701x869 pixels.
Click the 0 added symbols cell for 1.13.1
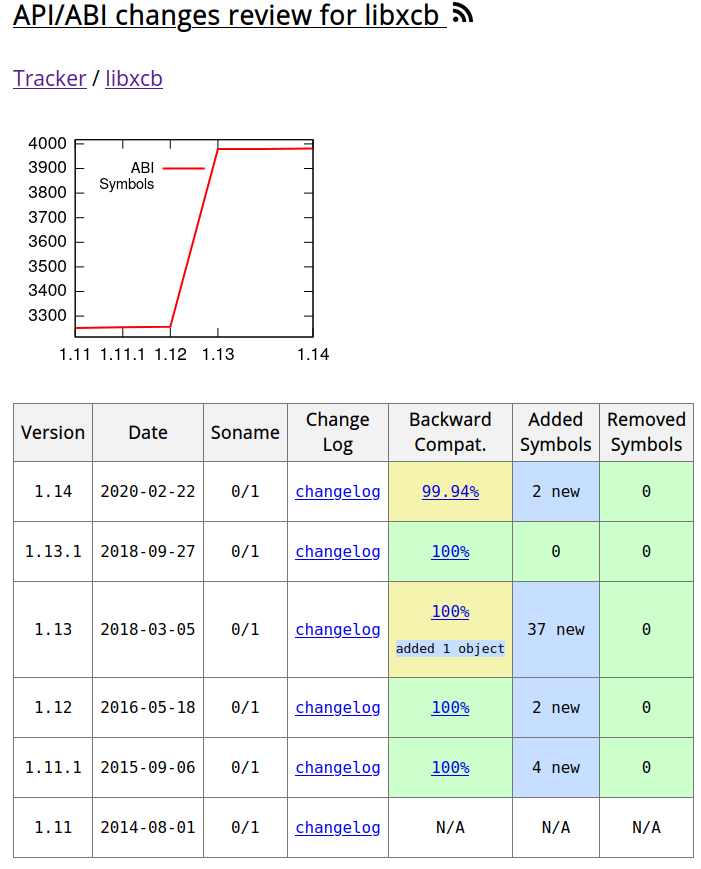[x=556, y=551]
